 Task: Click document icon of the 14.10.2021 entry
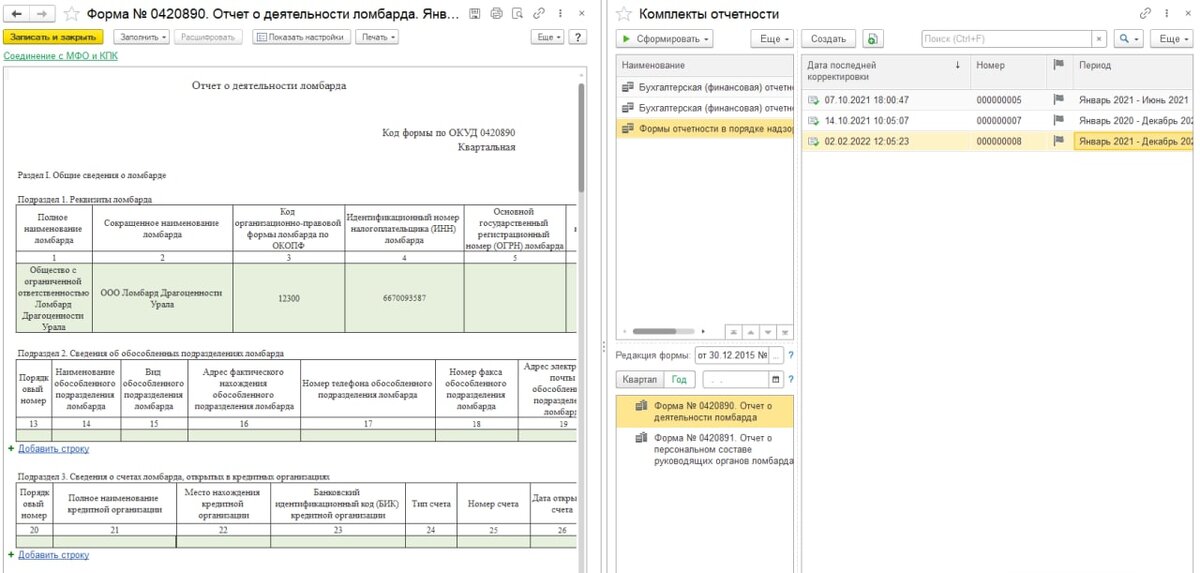click(813, 120)
